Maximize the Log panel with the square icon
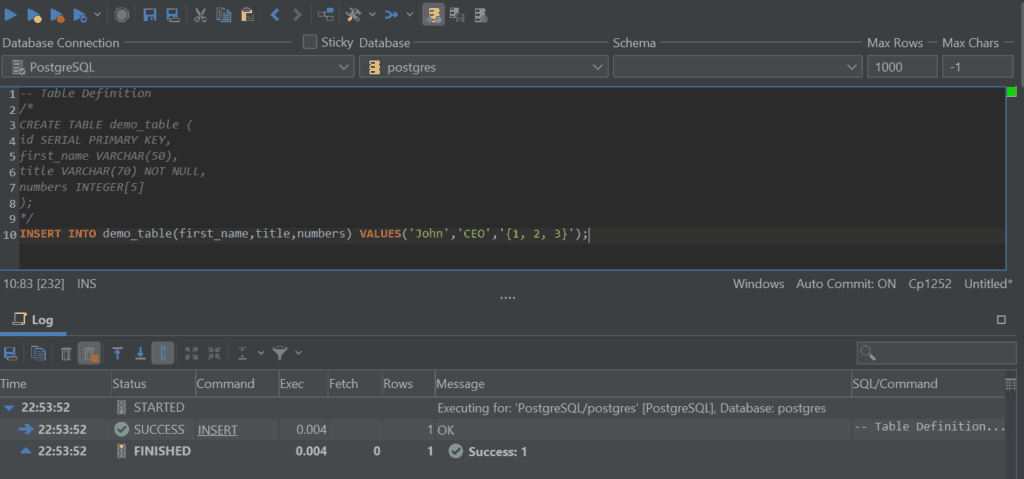1024x479 pixels. 1001,320
